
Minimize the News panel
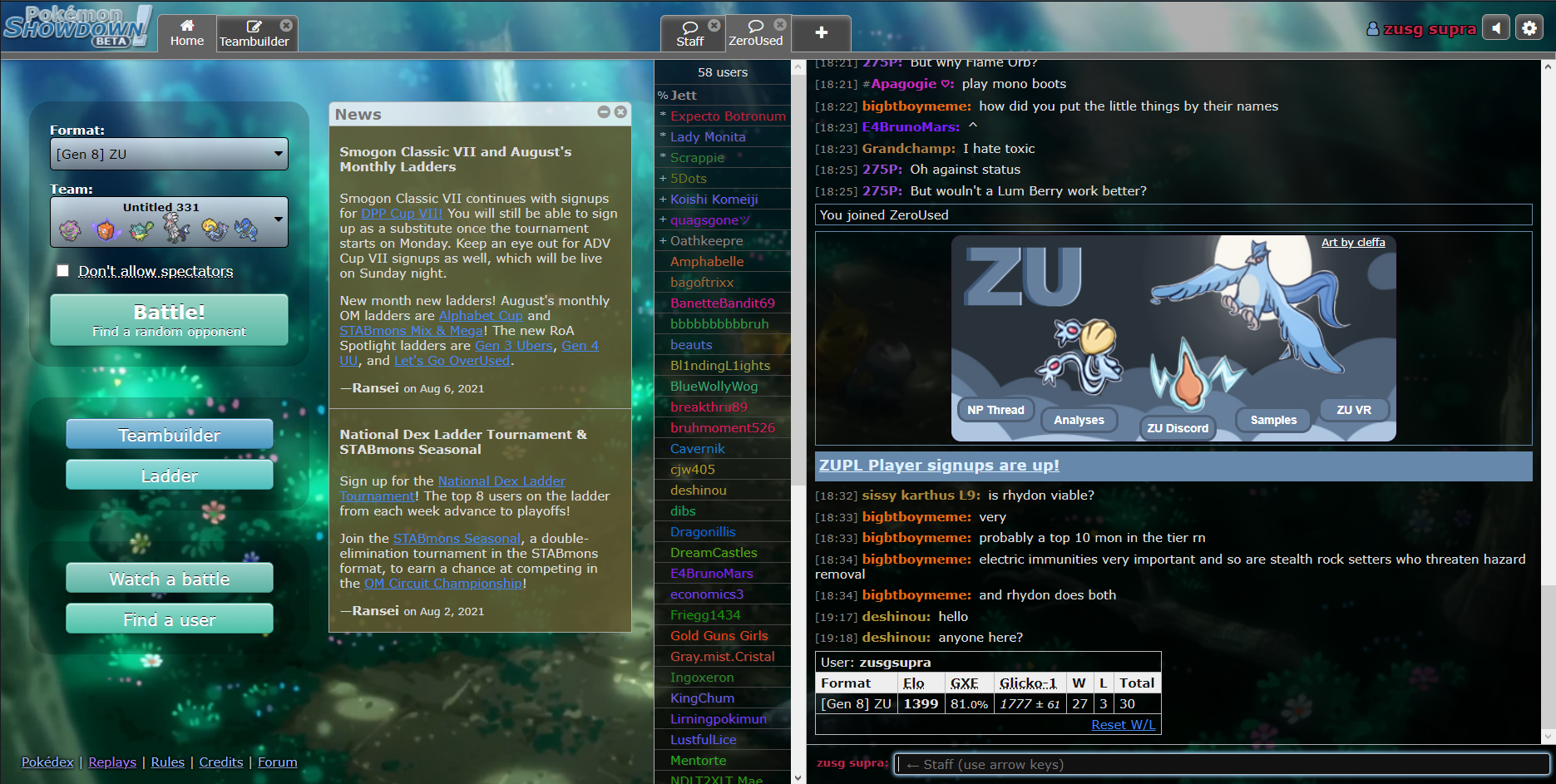(x=604, y=112)
